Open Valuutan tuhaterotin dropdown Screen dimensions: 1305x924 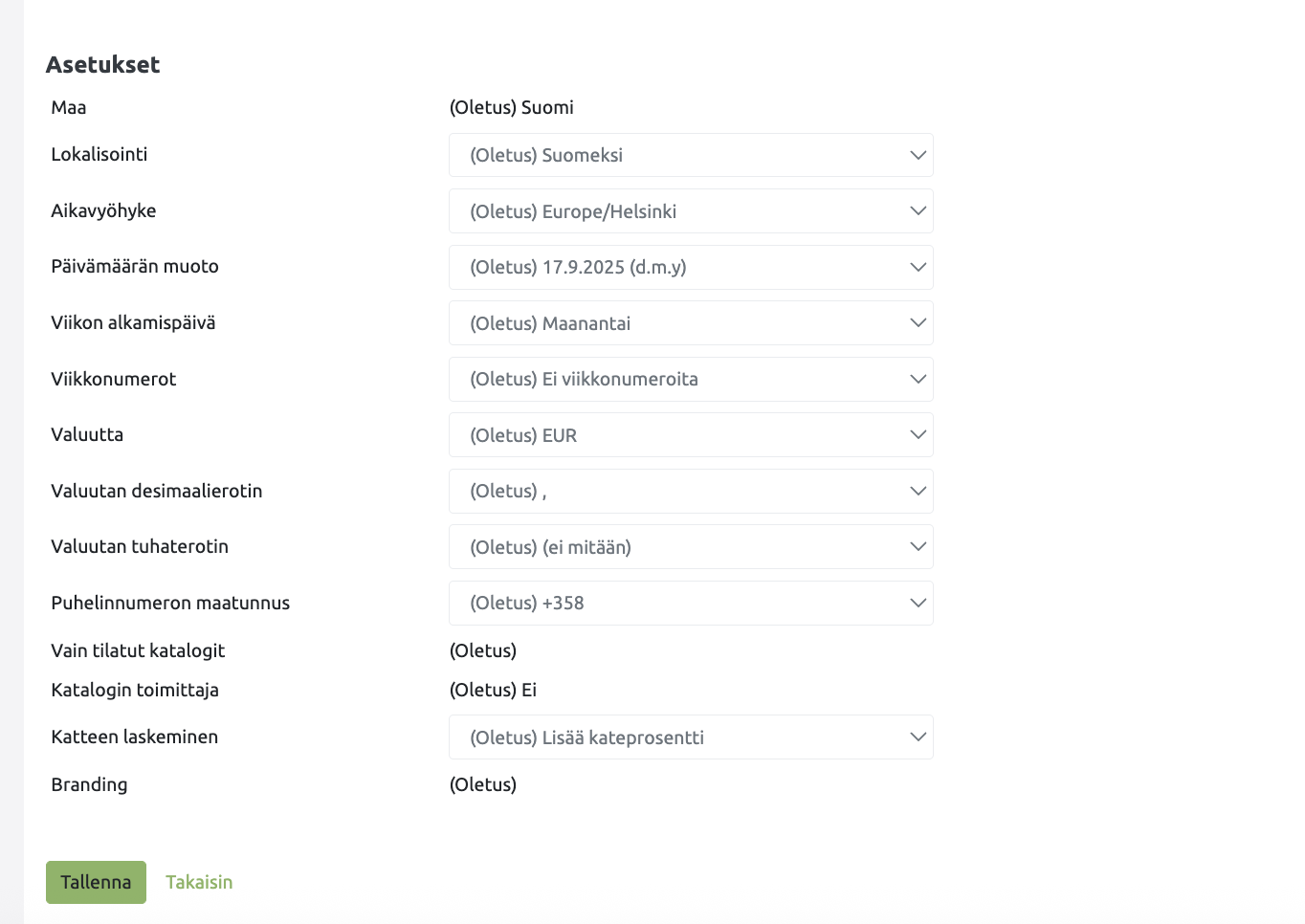pos(690,547)
